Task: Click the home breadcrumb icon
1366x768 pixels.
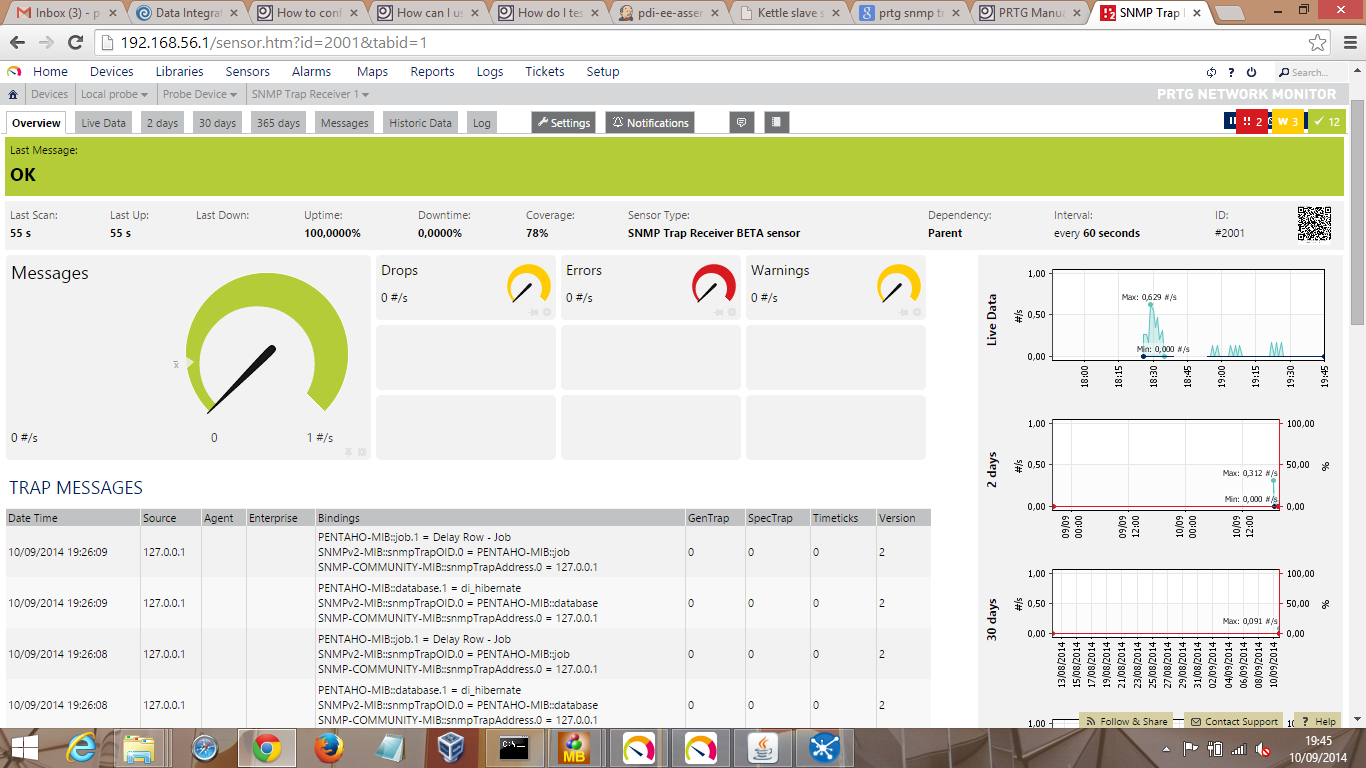Action: [x=13, y=94]
